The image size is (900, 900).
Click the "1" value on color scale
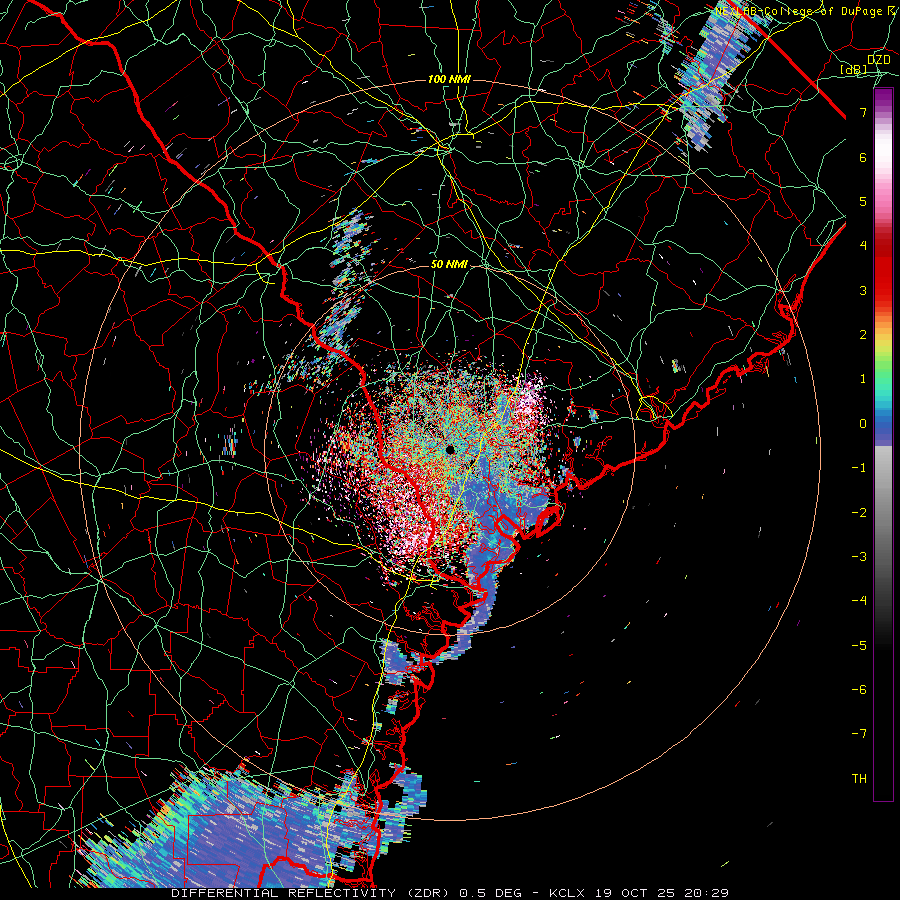[863, 379]
